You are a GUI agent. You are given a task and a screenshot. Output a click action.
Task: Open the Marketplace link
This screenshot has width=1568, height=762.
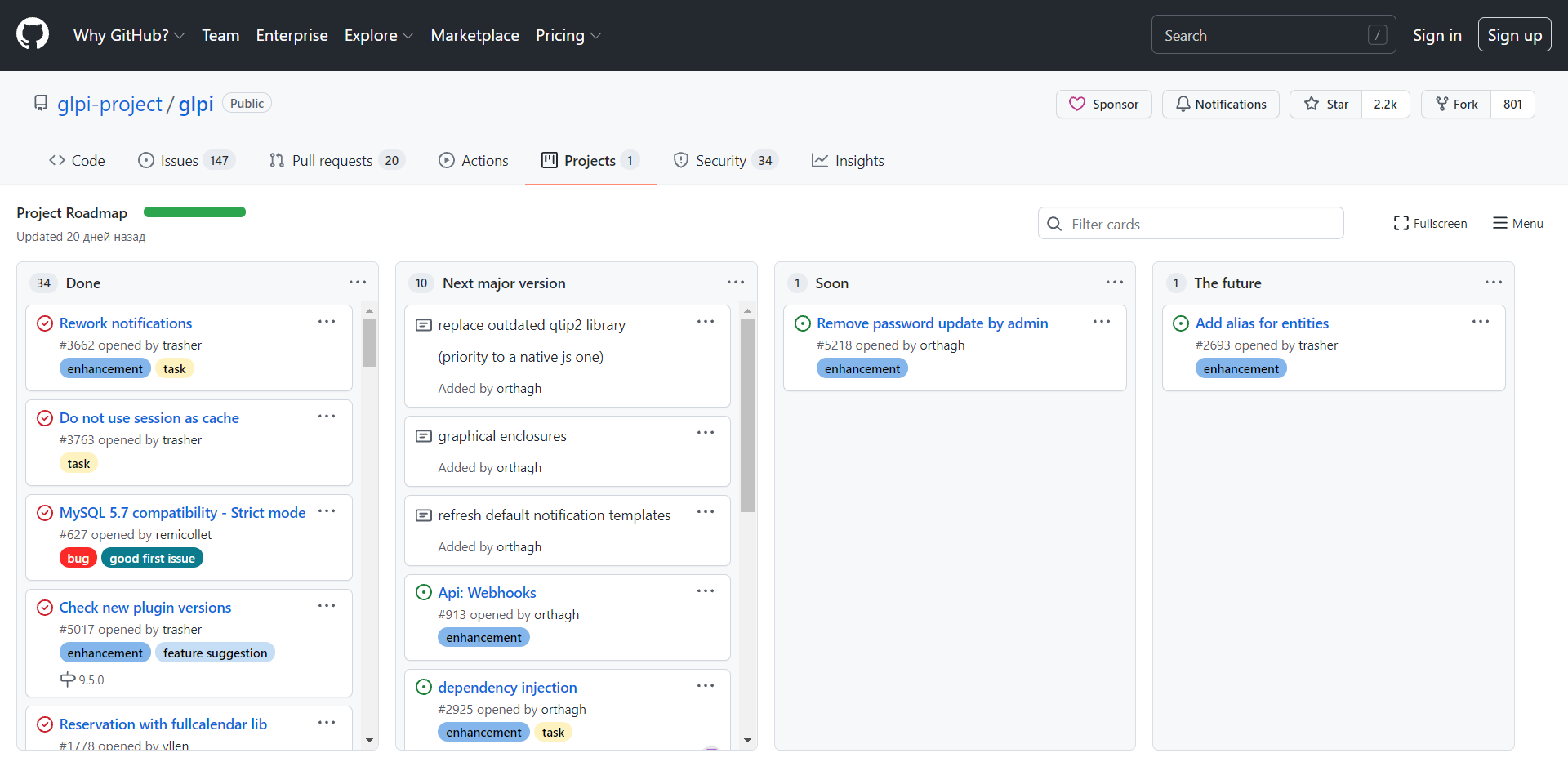(x=475, y=35)
